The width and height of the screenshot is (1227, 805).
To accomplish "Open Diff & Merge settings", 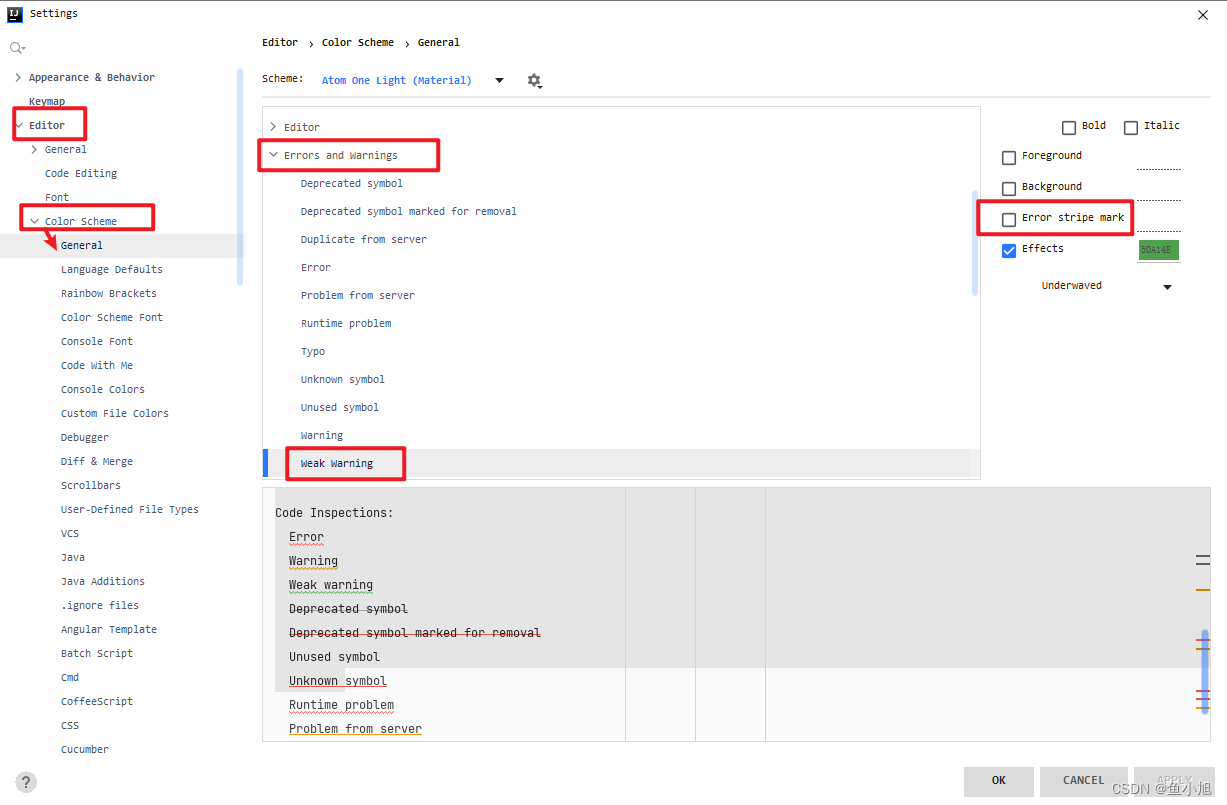I will pyautogui.click(x=97, y=462).
